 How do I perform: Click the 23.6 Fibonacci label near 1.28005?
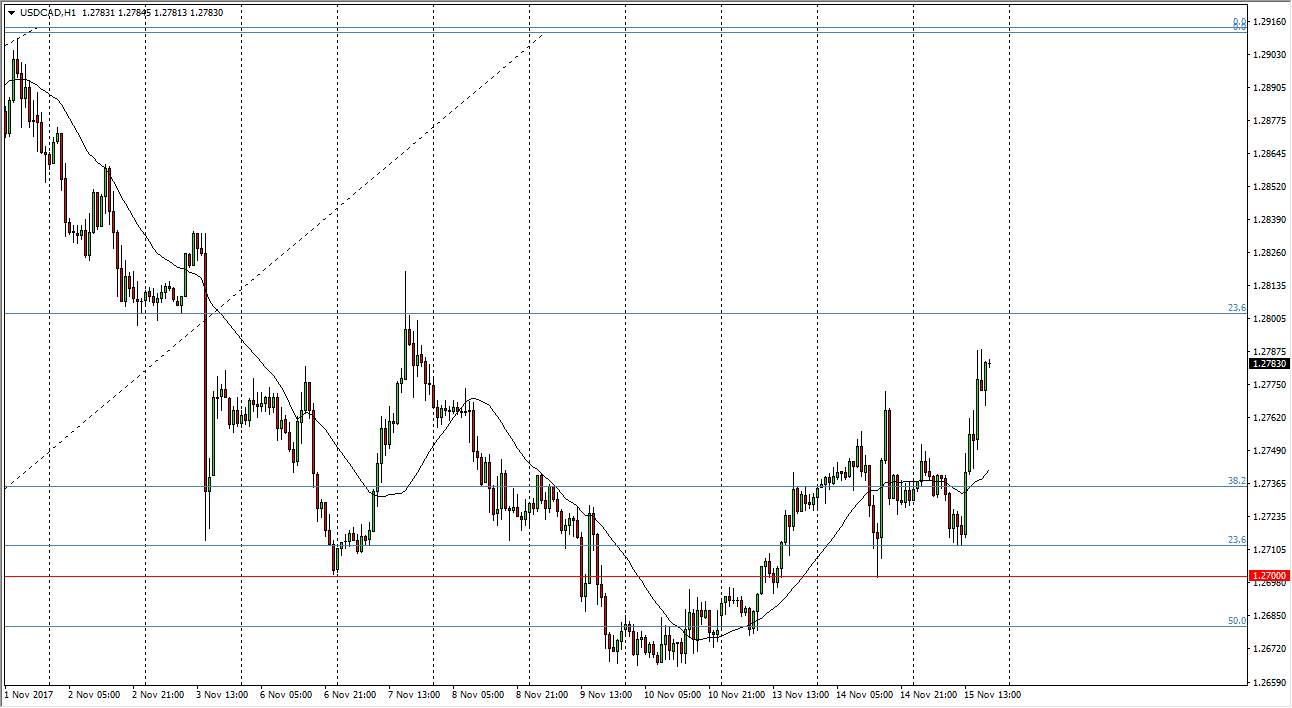tap(1237, 308)
